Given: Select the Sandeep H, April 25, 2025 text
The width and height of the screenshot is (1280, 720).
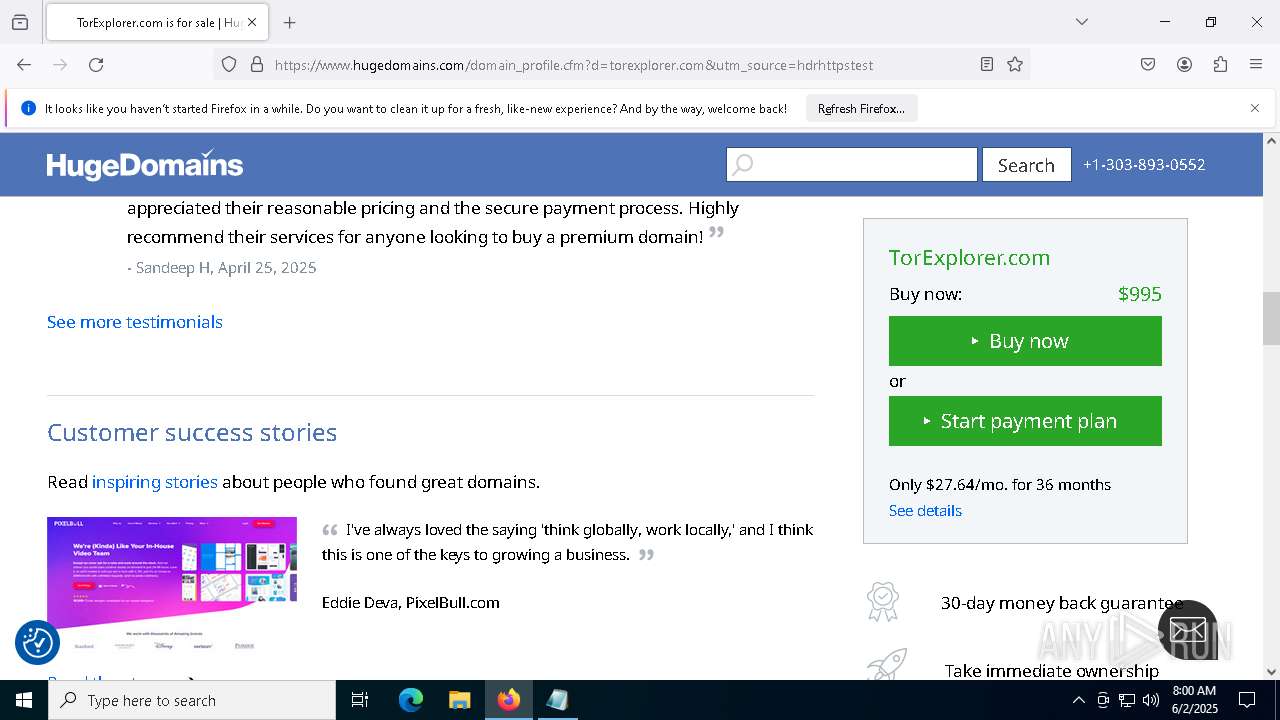Looking at the screenshot, I should click(226, 268).
